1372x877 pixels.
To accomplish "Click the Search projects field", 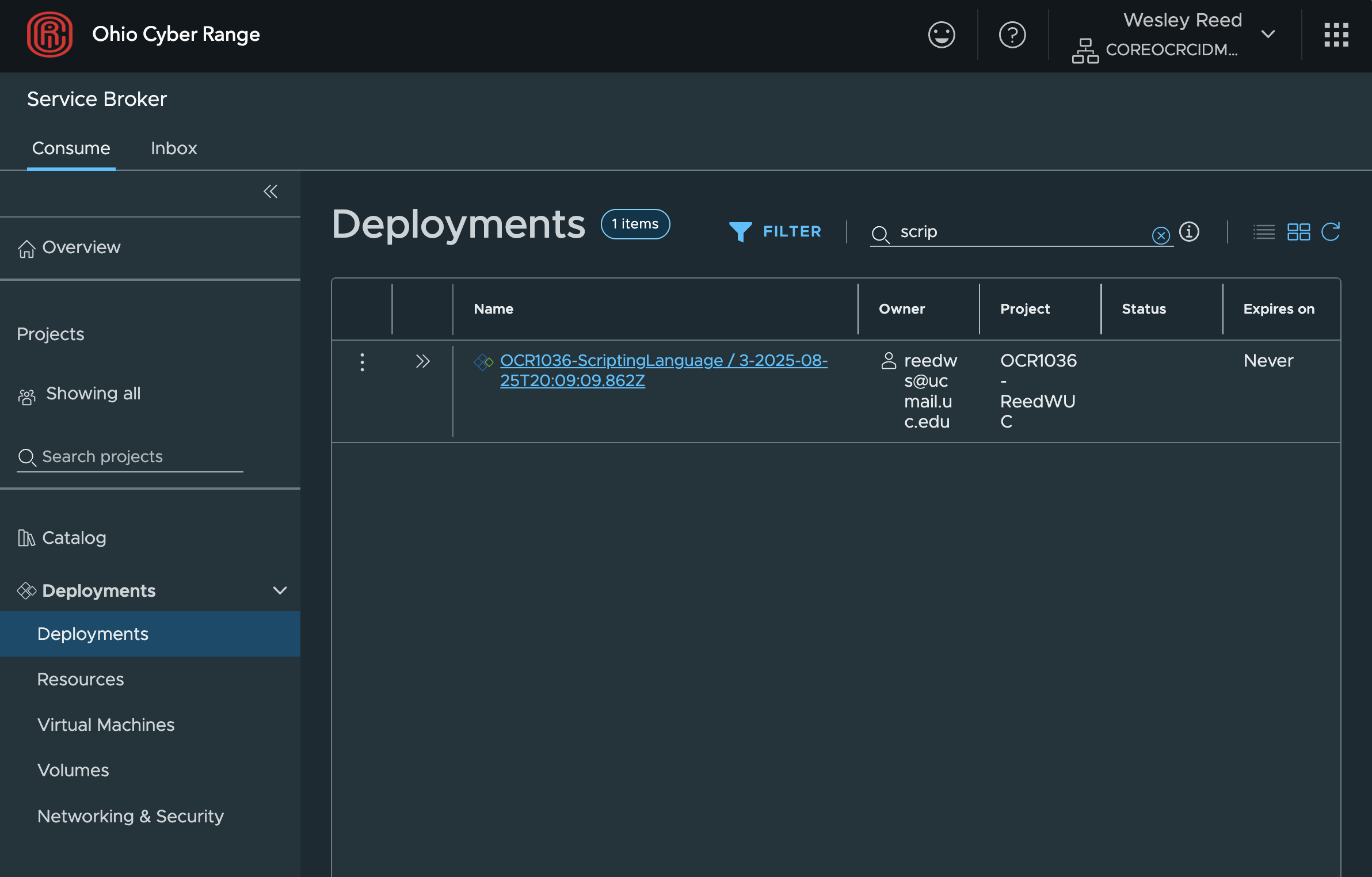I will click(130, 457).
